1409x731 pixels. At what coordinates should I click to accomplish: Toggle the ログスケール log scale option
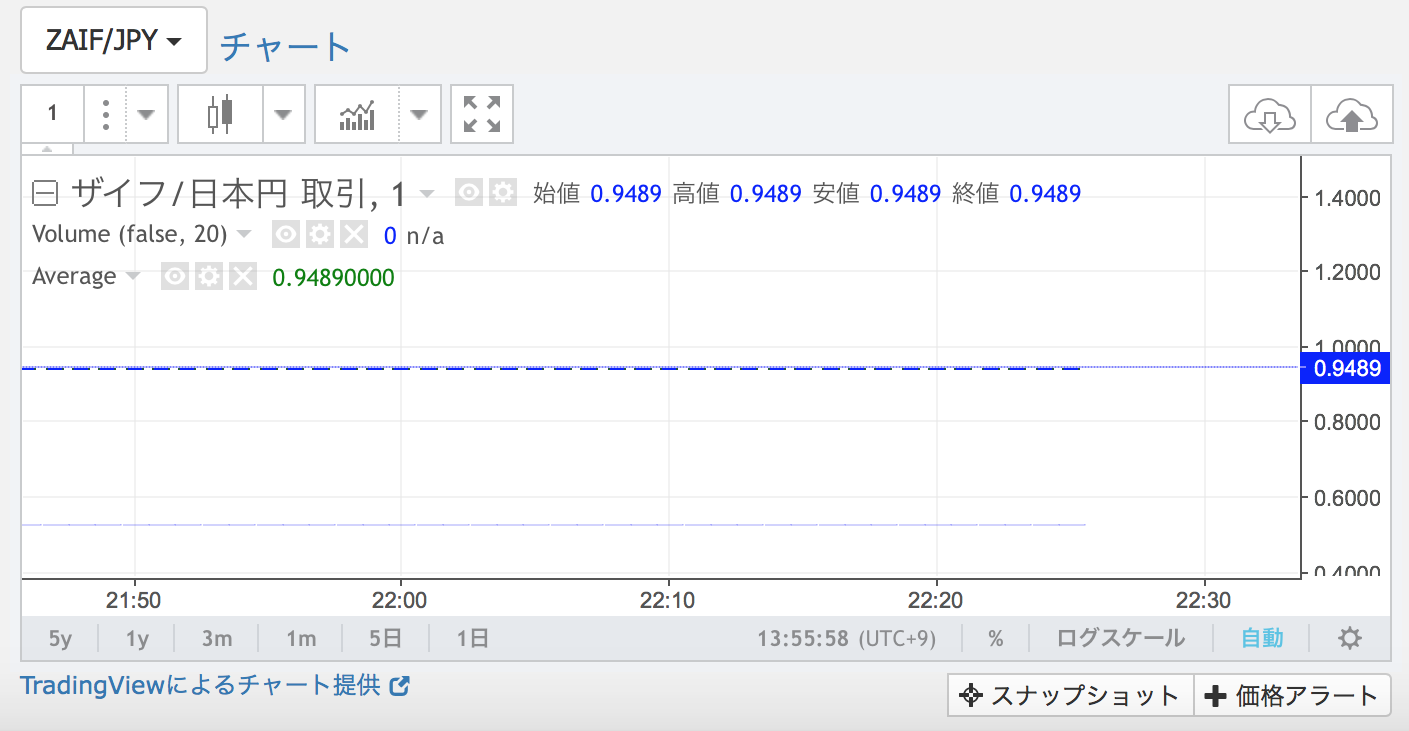(1120, 638)
